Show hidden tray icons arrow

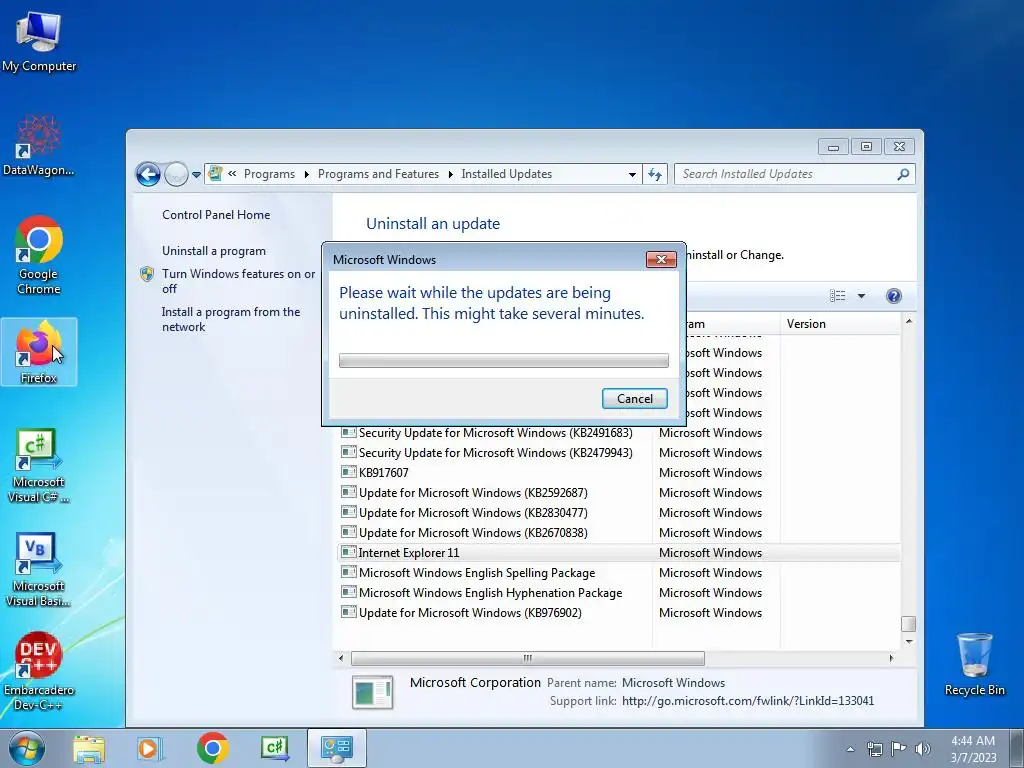(850, 749)
